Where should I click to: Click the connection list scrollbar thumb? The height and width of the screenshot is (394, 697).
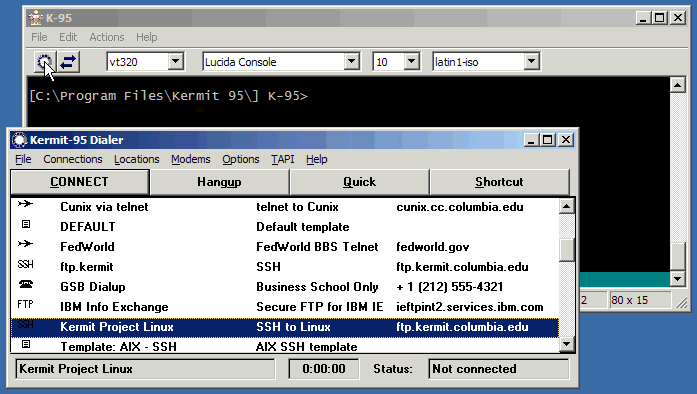click(566, 250)
